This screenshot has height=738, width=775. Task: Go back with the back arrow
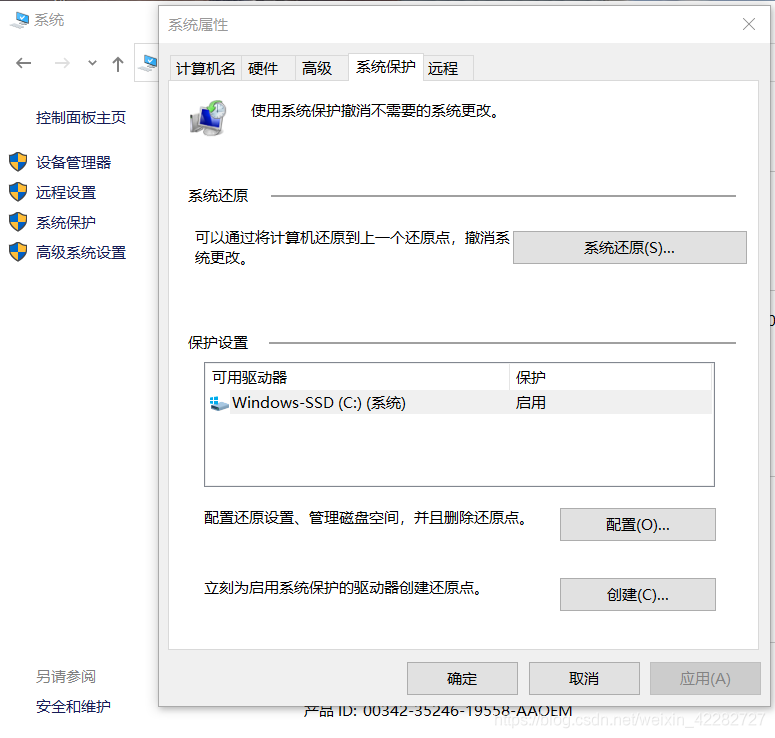(x=24, y=63)
